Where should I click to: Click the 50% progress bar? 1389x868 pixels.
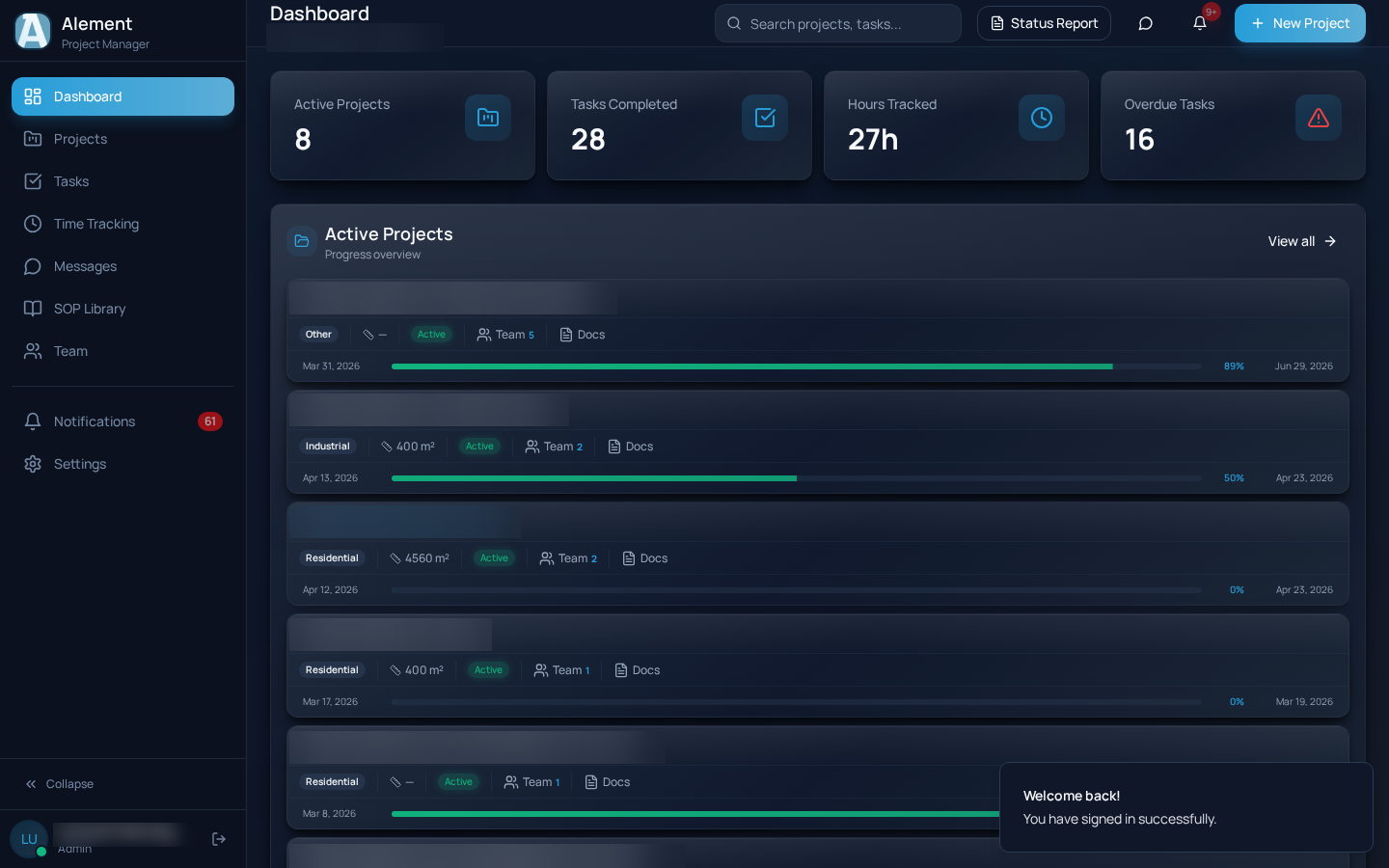coord(797,478)
